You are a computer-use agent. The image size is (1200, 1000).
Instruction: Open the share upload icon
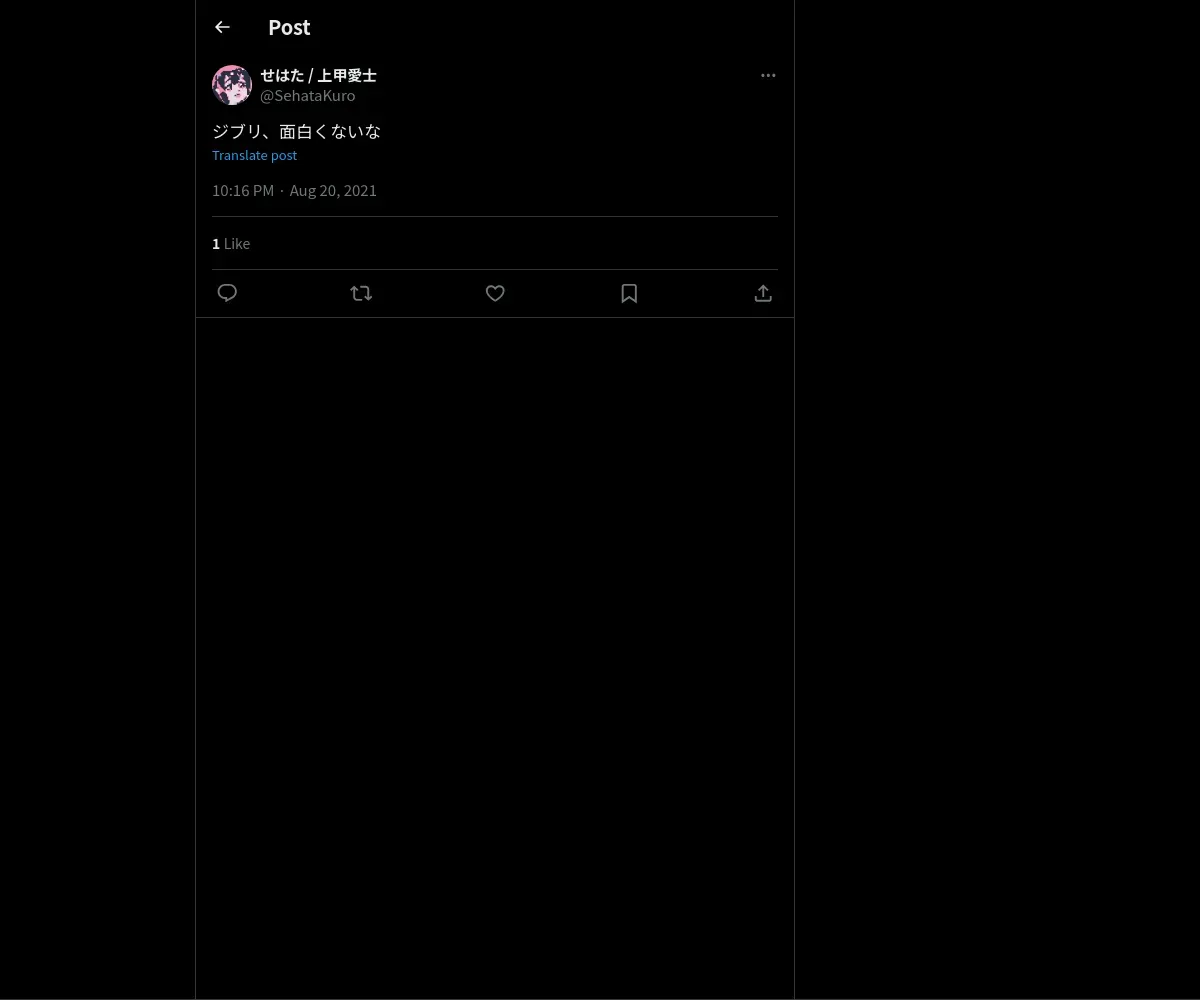[x=763, y=293]
